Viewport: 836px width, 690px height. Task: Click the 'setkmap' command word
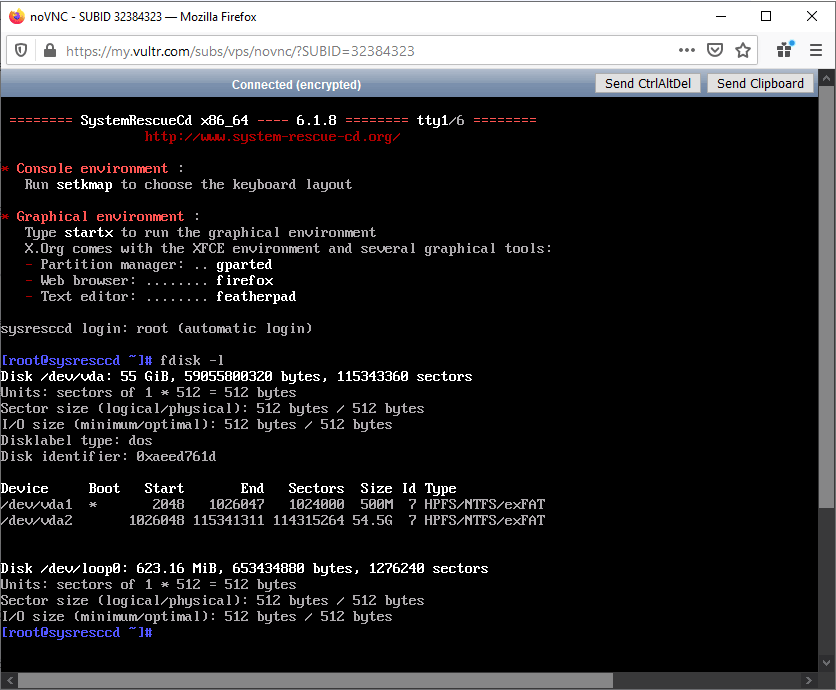tap(84, 185)
